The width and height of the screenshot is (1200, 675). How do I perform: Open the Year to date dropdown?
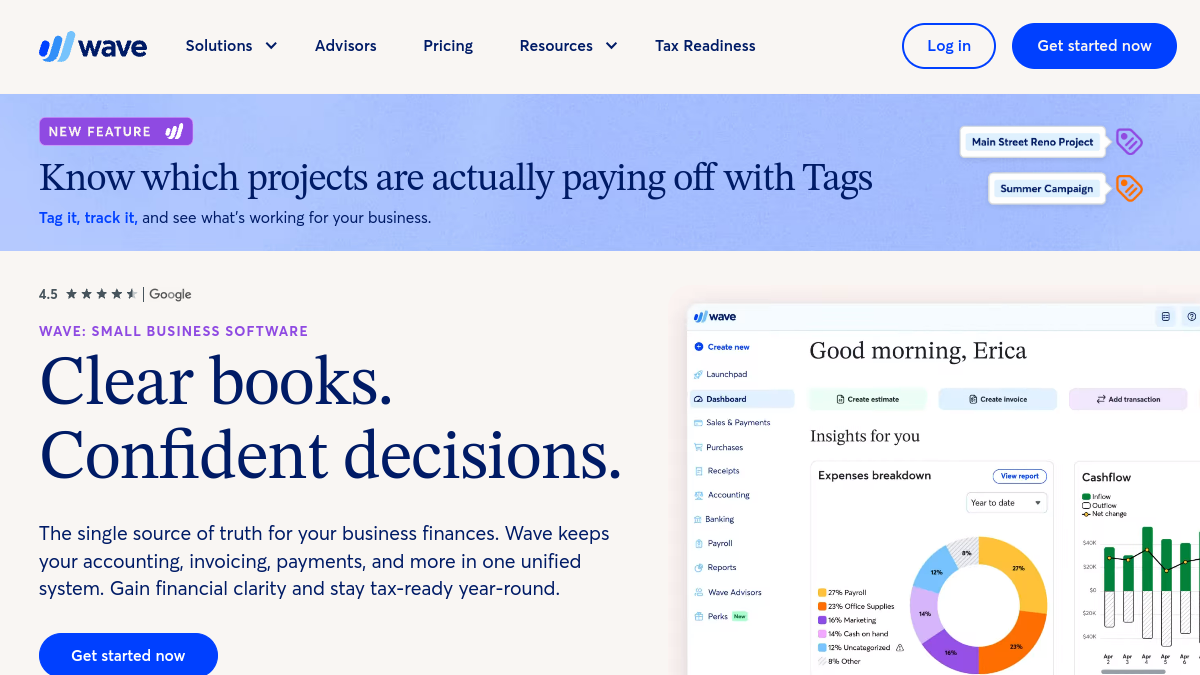1007,503
